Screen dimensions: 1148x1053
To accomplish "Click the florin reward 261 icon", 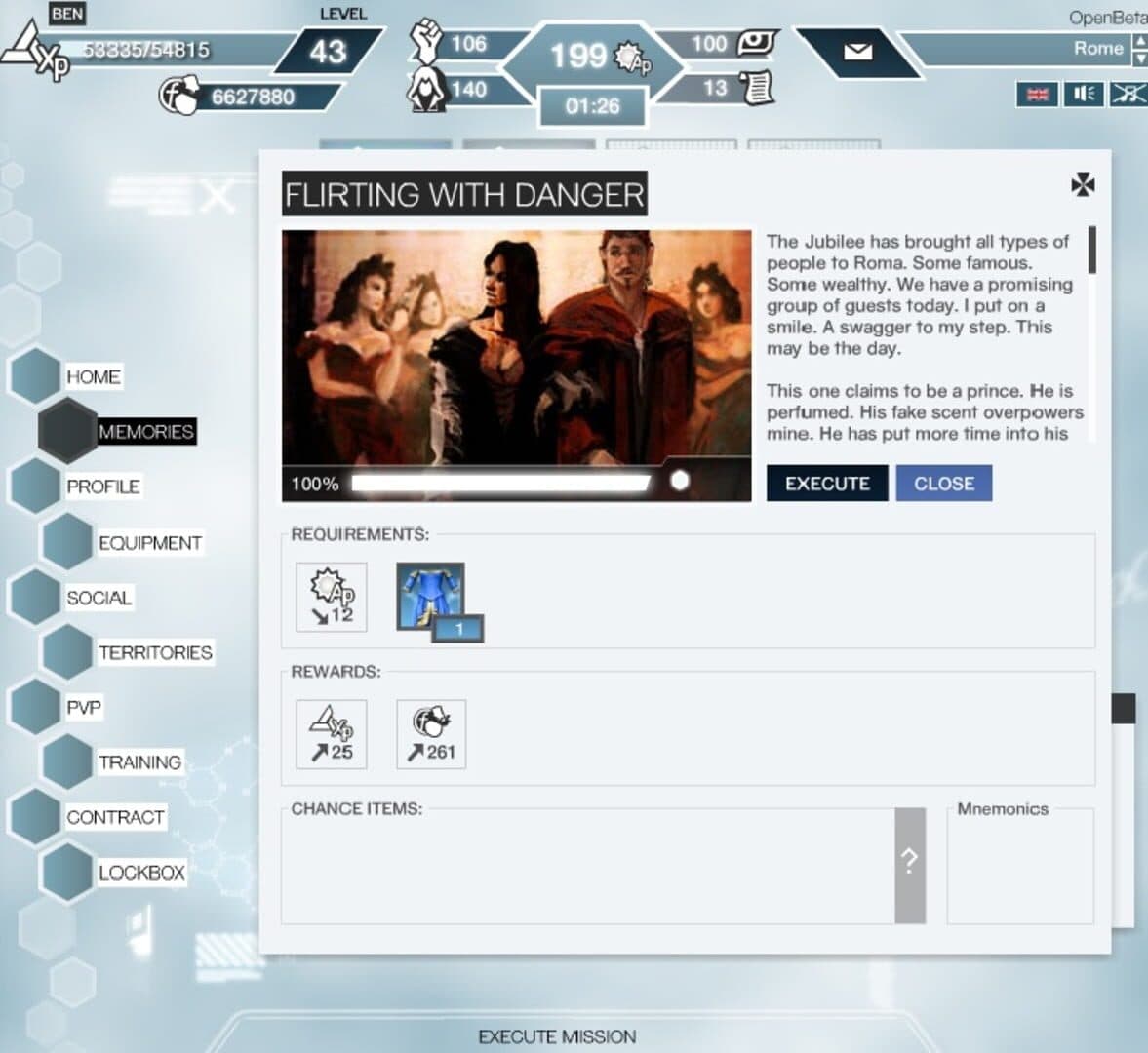I will [x=431, y=734].
